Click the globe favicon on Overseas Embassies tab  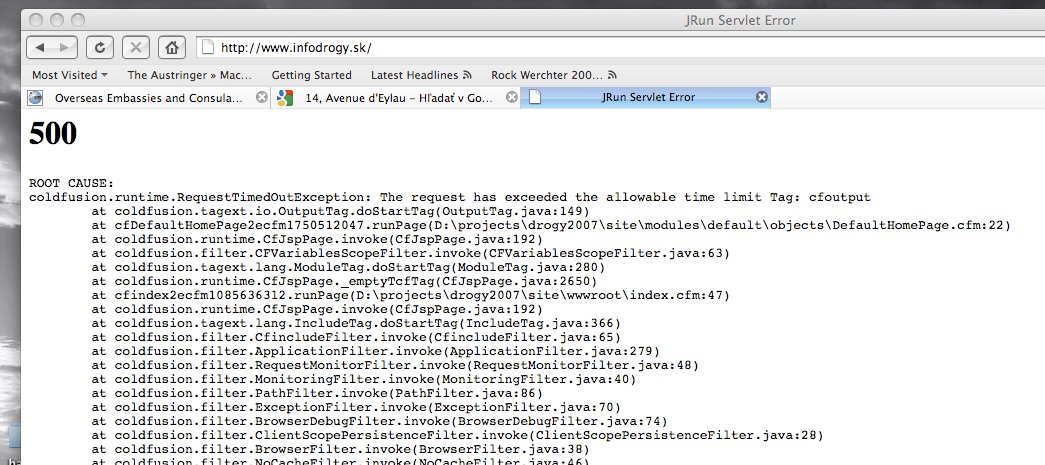(x=35, y=98)
